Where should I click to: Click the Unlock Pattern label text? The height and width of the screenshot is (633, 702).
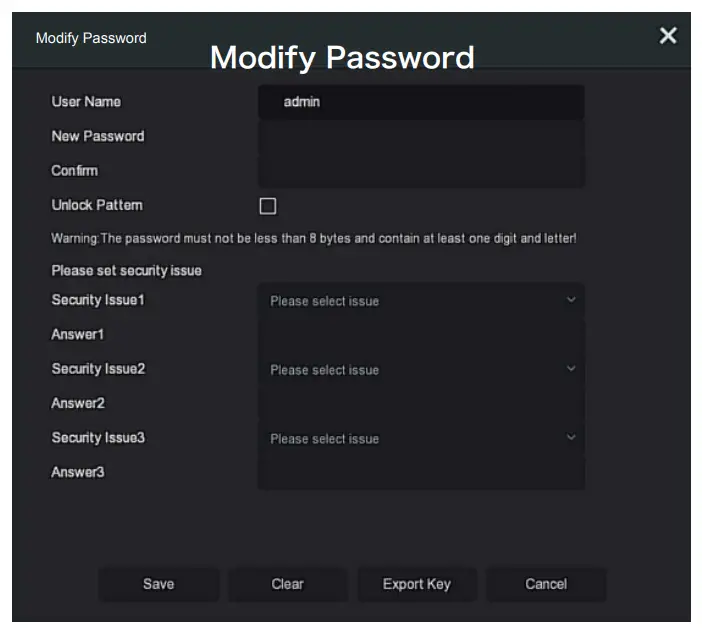point(97,205)
